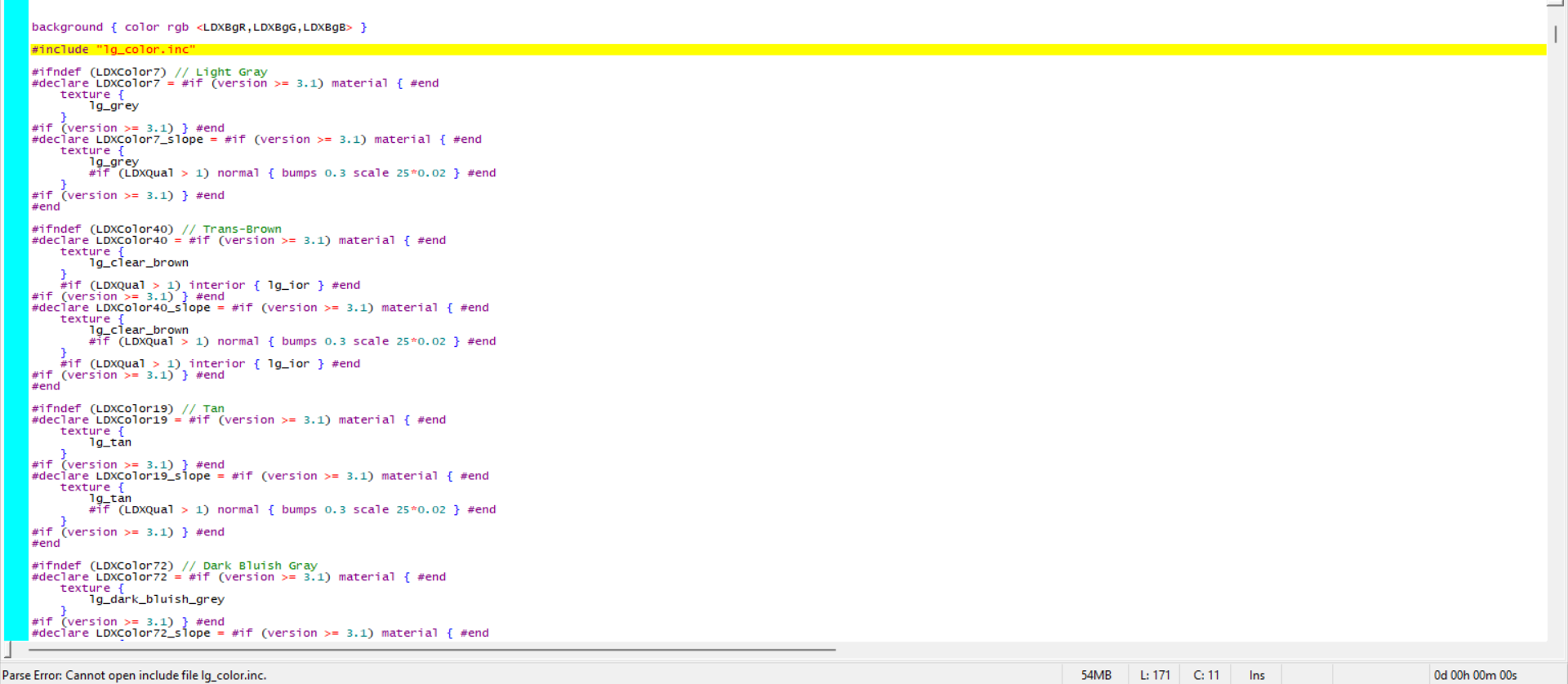1568x684 pixels.
Task: Click the L: 171 line indicator
Action: click(1155, 675)
